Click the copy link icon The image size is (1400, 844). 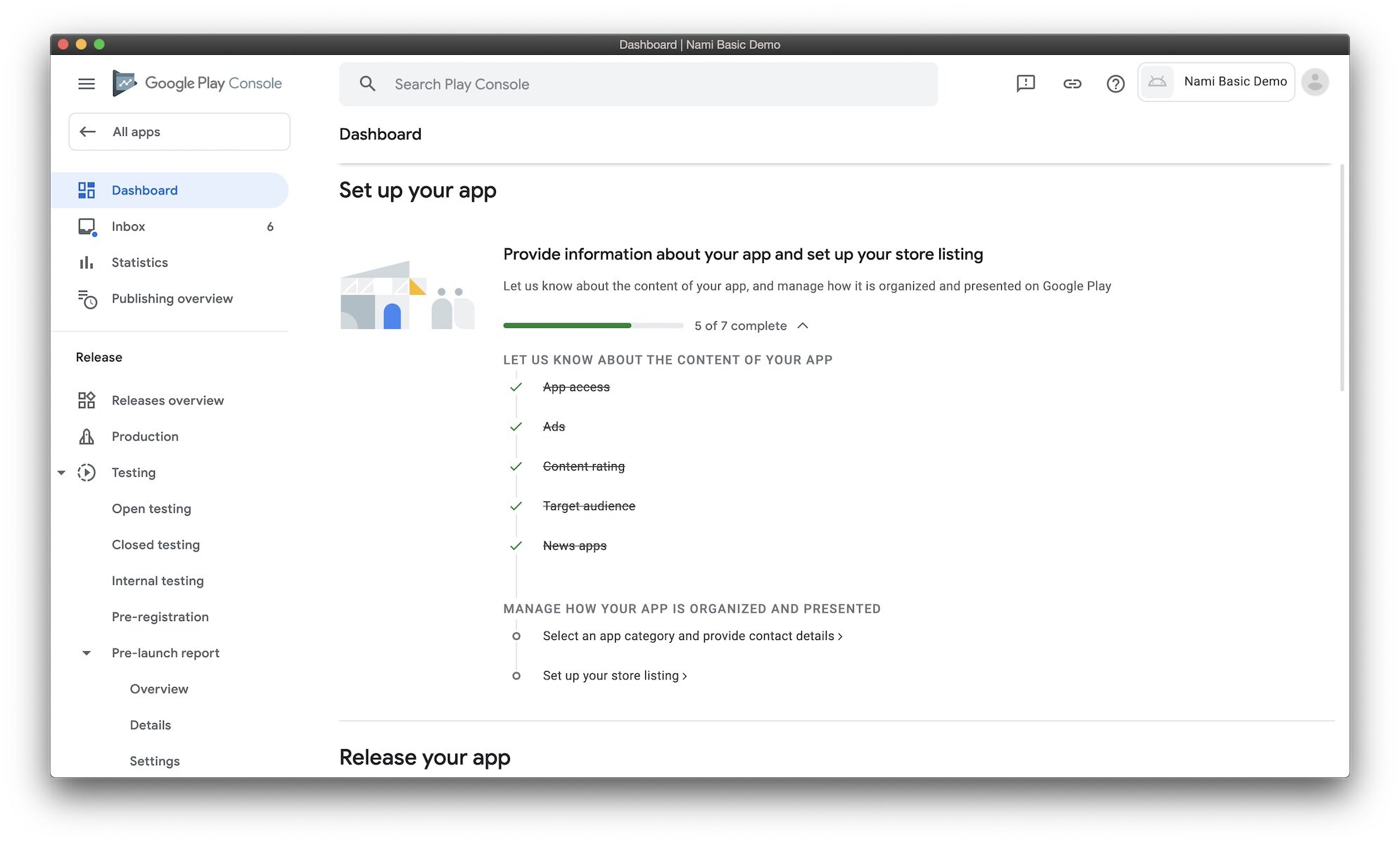point(1071,84)
